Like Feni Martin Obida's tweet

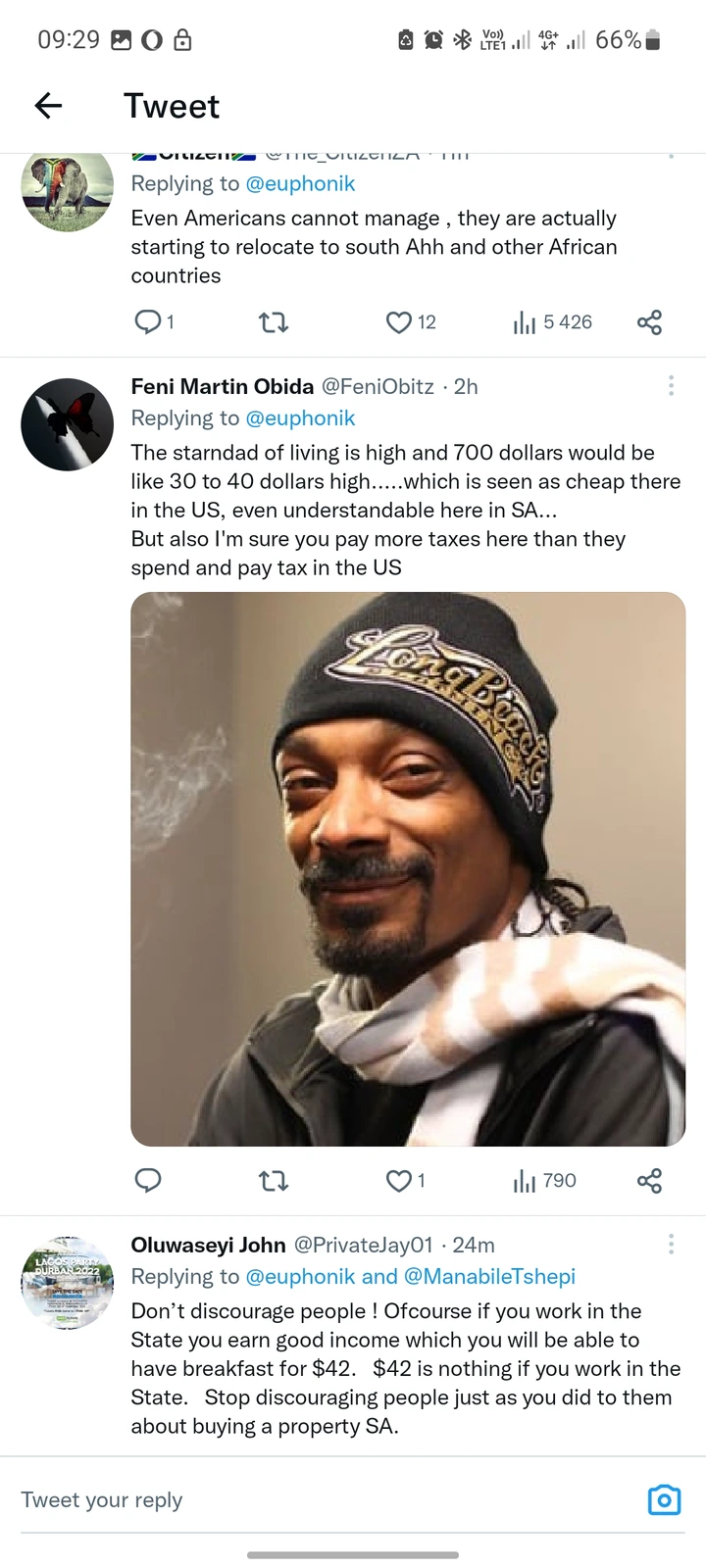click(405, 1180)
